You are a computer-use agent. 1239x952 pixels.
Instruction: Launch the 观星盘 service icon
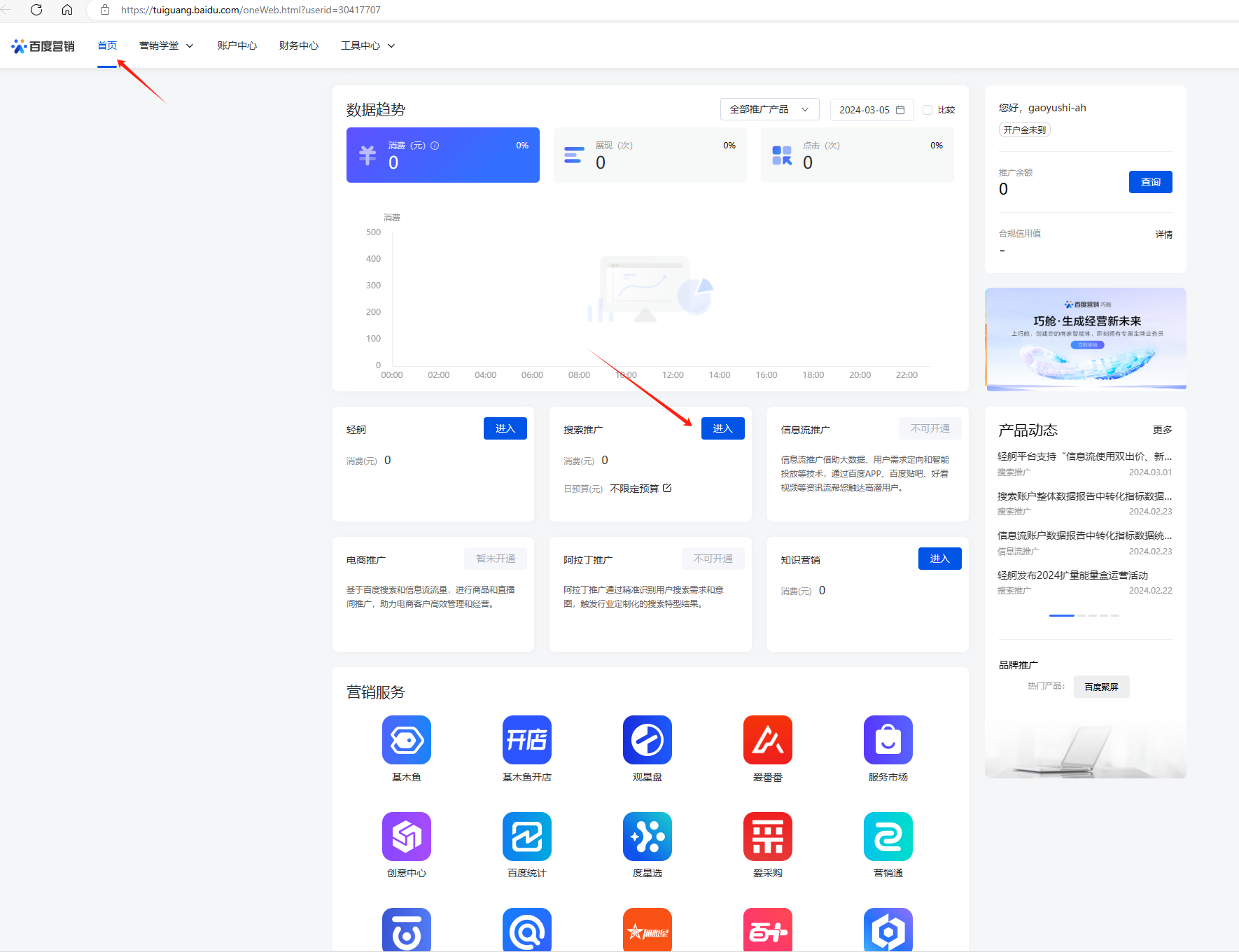(647, 740)
